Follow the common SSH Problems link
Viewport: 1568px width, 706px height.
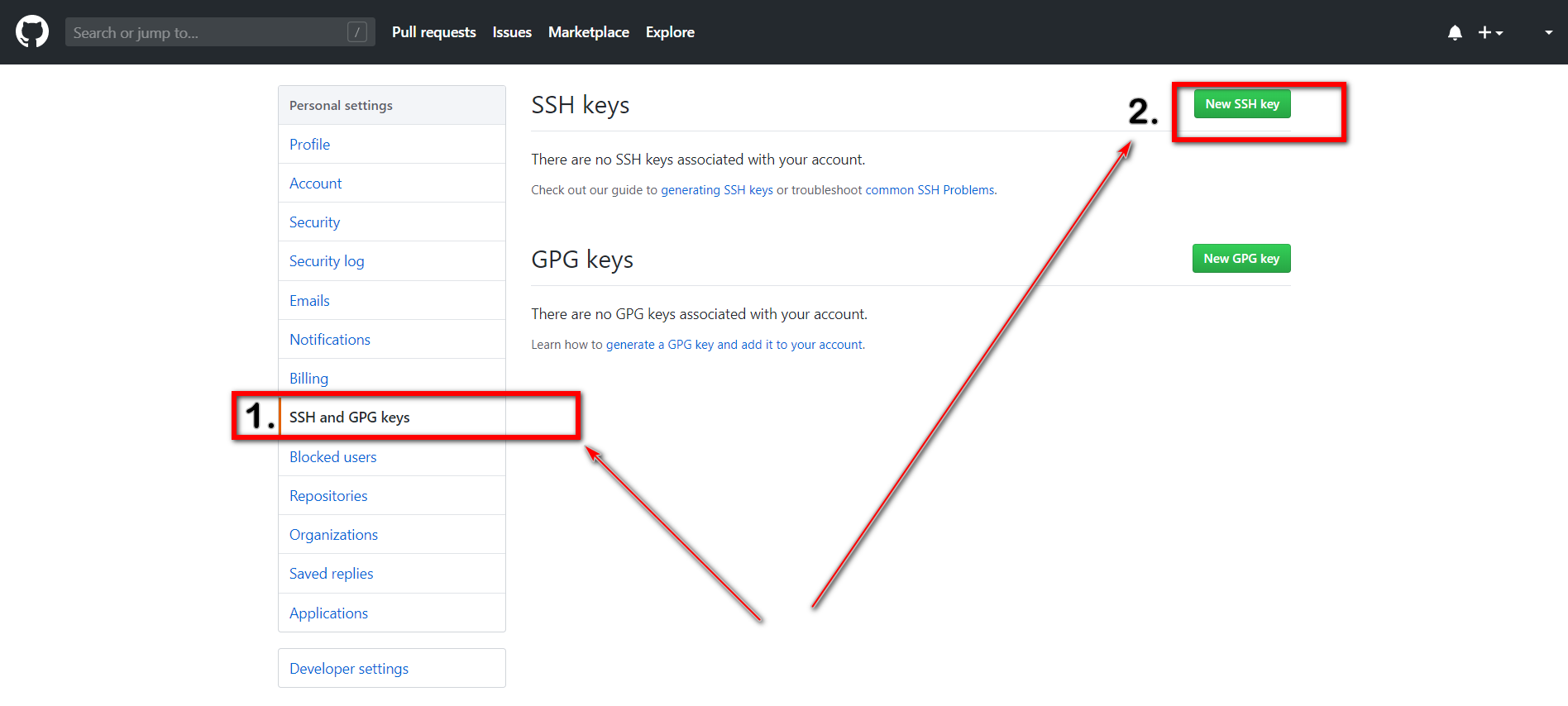930,190
